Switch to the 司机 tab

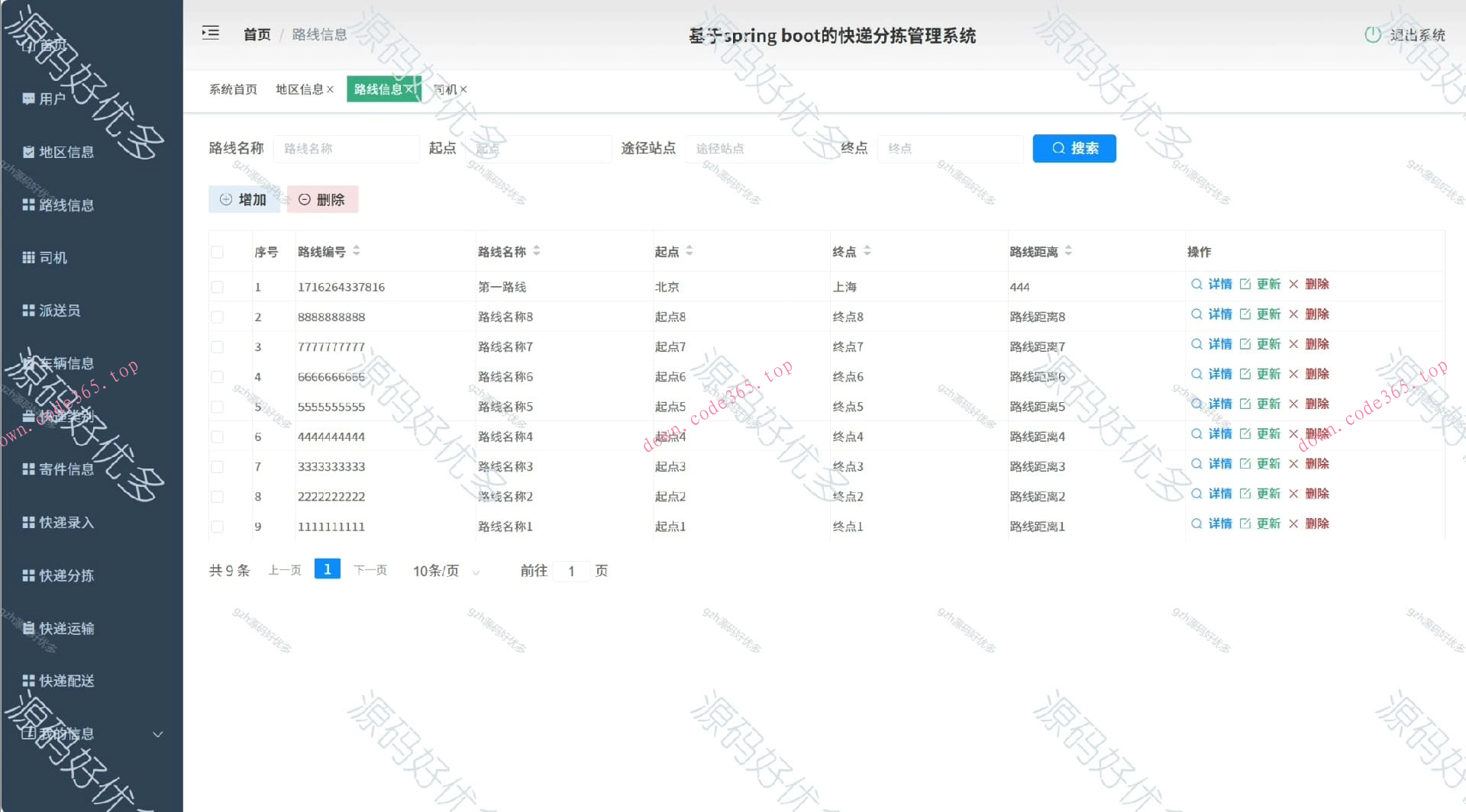click(x=446, y=89)
